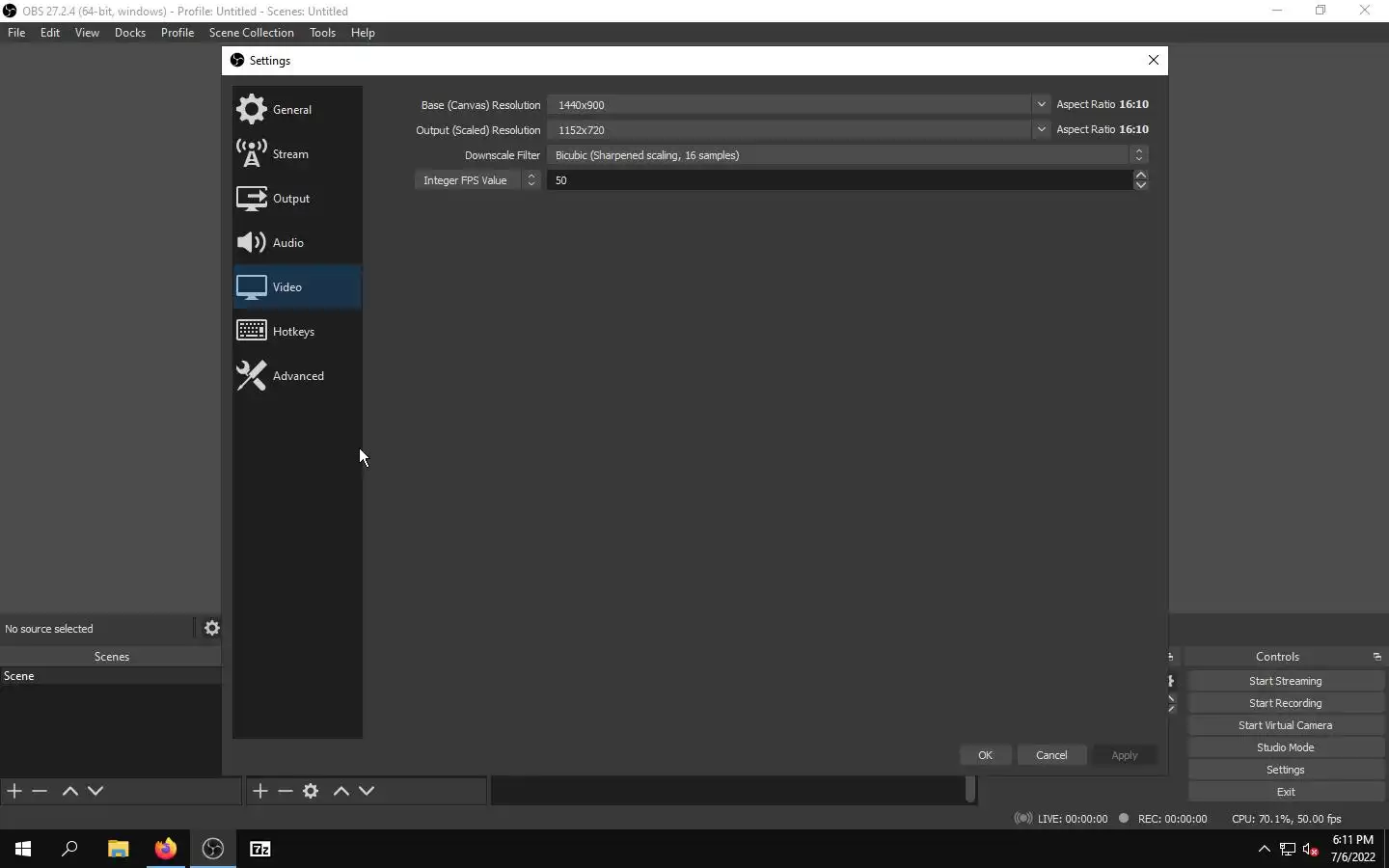Open the View menu
Image resolution: width=1389 pixels, height=868 pixels.
[87, 32]
